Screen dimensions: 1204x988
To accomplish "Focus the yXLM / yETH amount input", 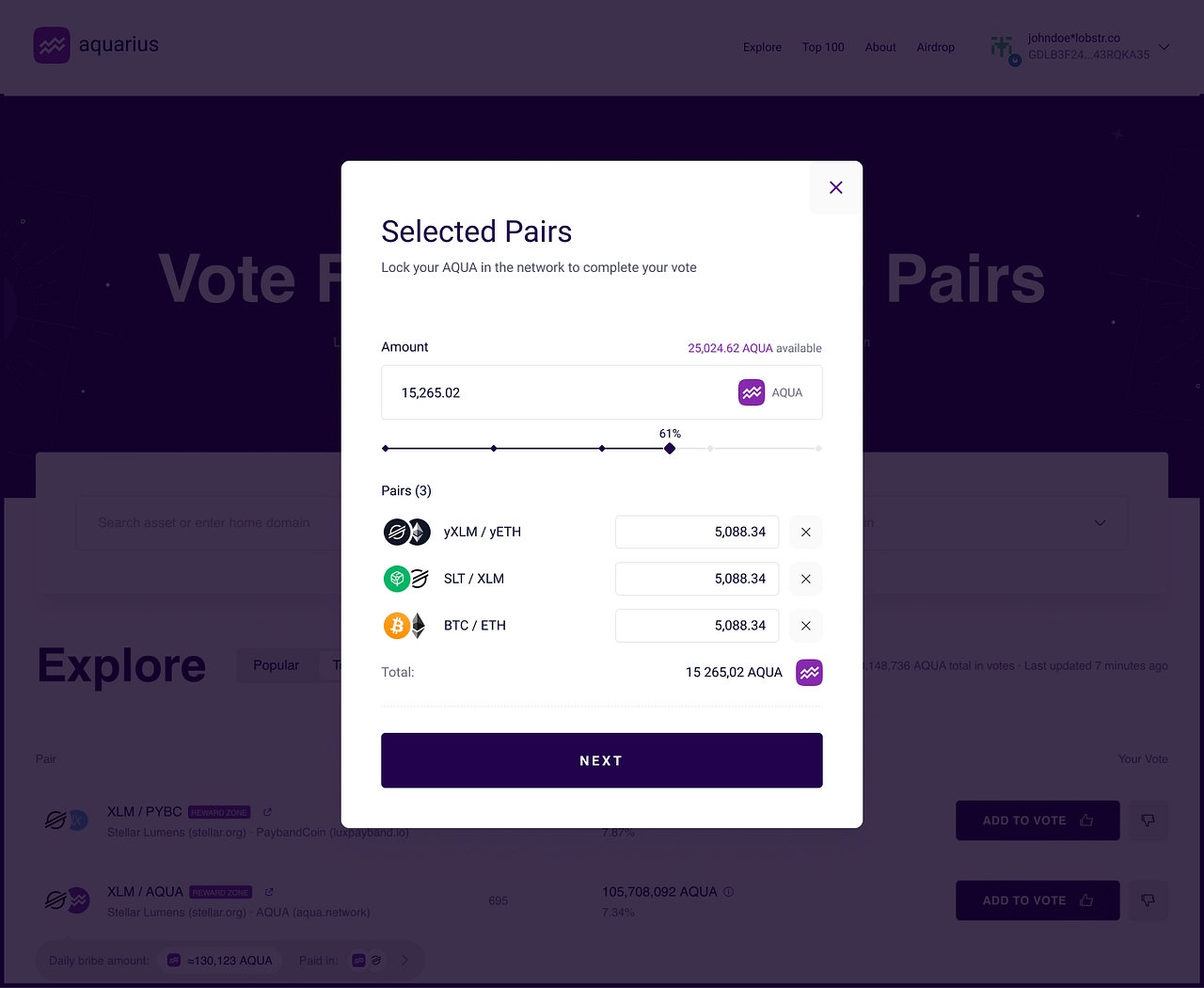I will [696, 532].
